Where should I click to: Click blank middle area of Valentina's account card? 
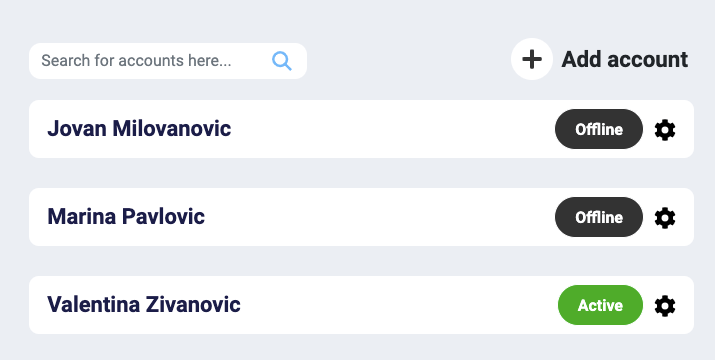[397, 305]
